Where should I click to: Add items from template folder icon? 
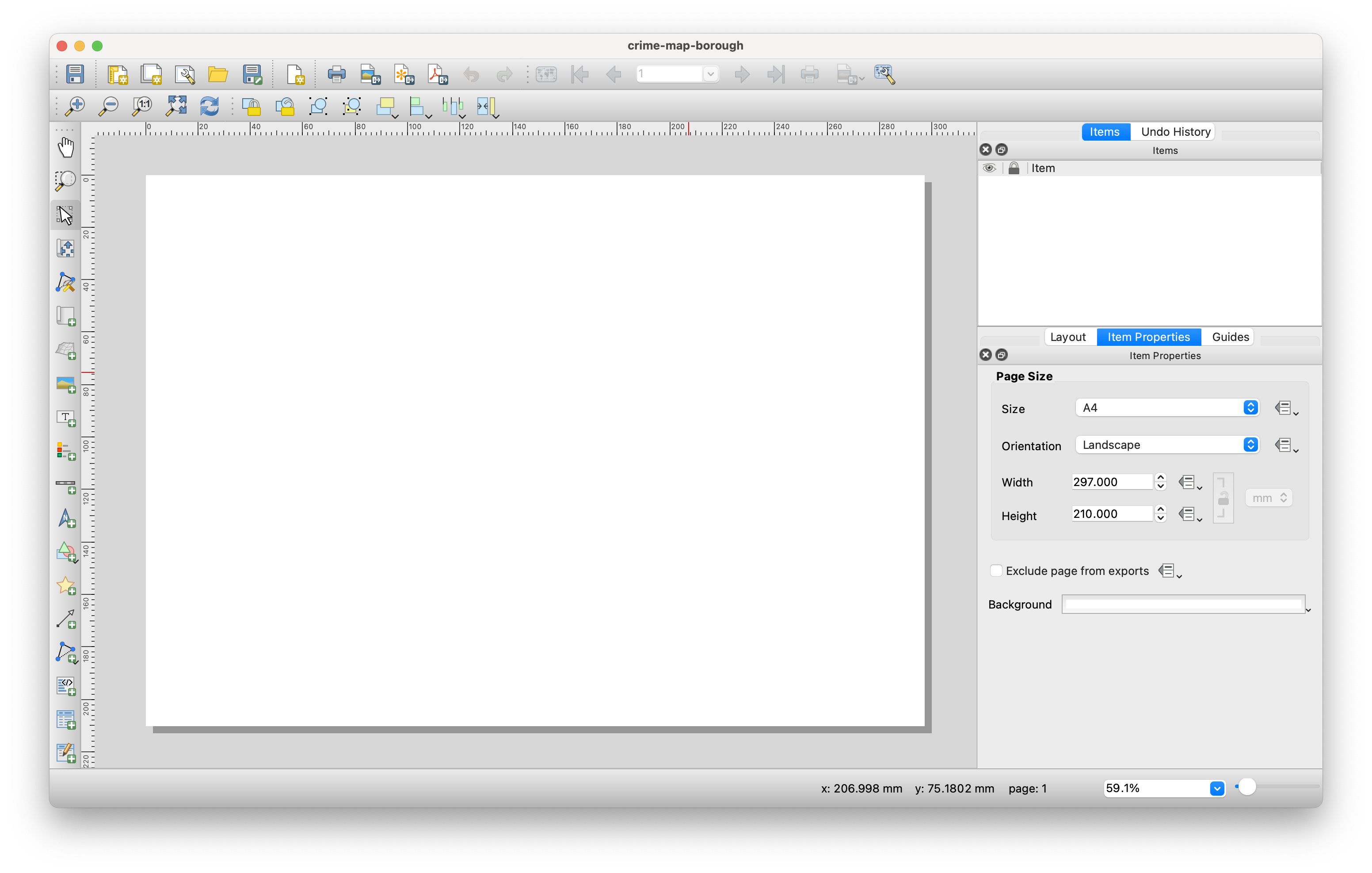pyautogui.click(x=218, y=74)
